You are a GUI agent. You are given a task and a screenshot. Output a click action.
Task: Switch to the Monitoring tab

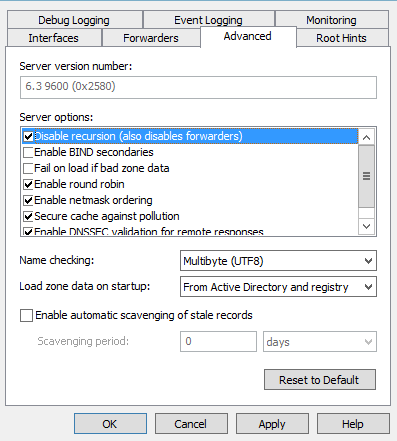[332, 20]
